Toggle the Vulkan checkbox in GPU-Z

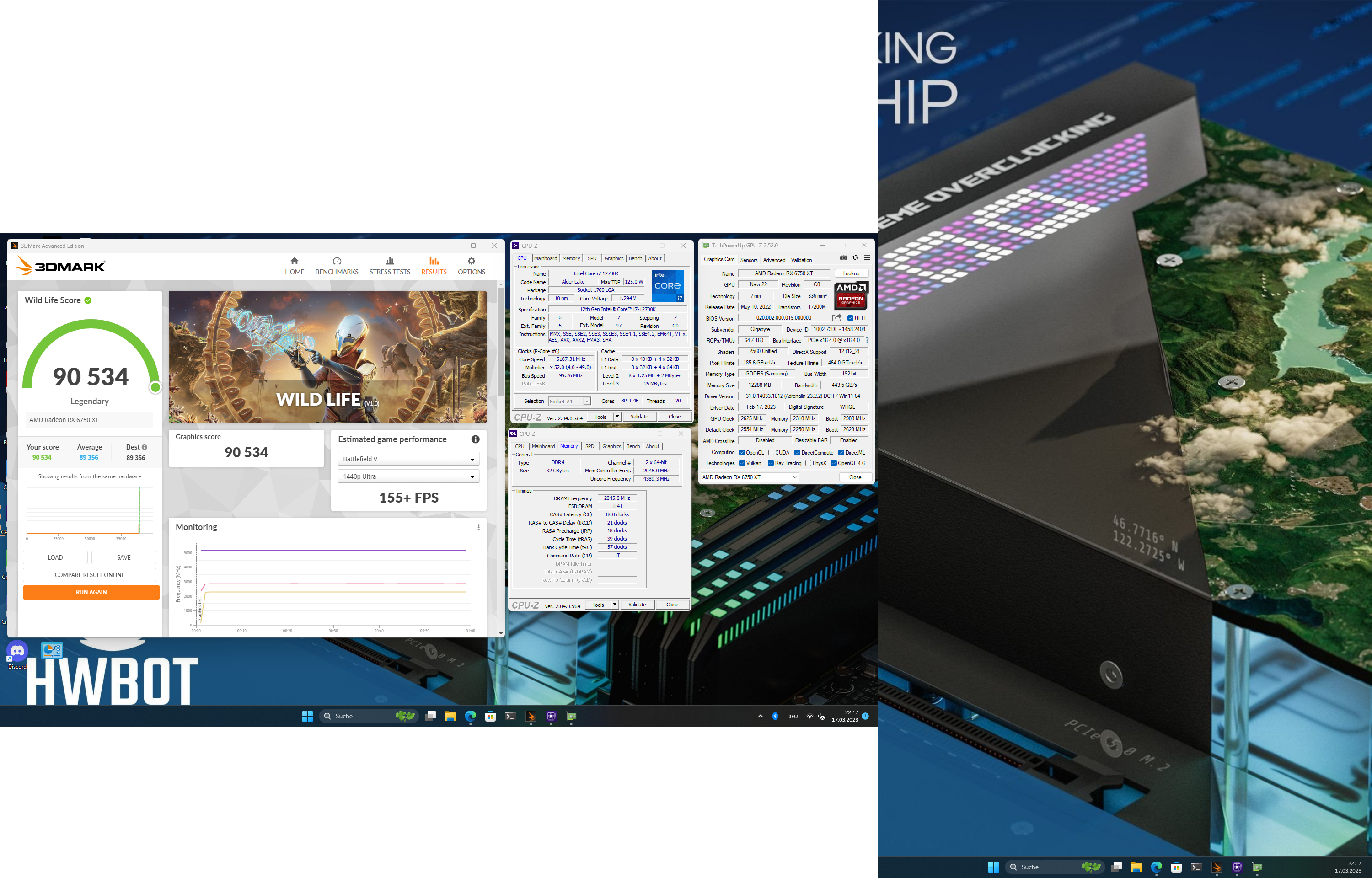click(x=742, y=463)
